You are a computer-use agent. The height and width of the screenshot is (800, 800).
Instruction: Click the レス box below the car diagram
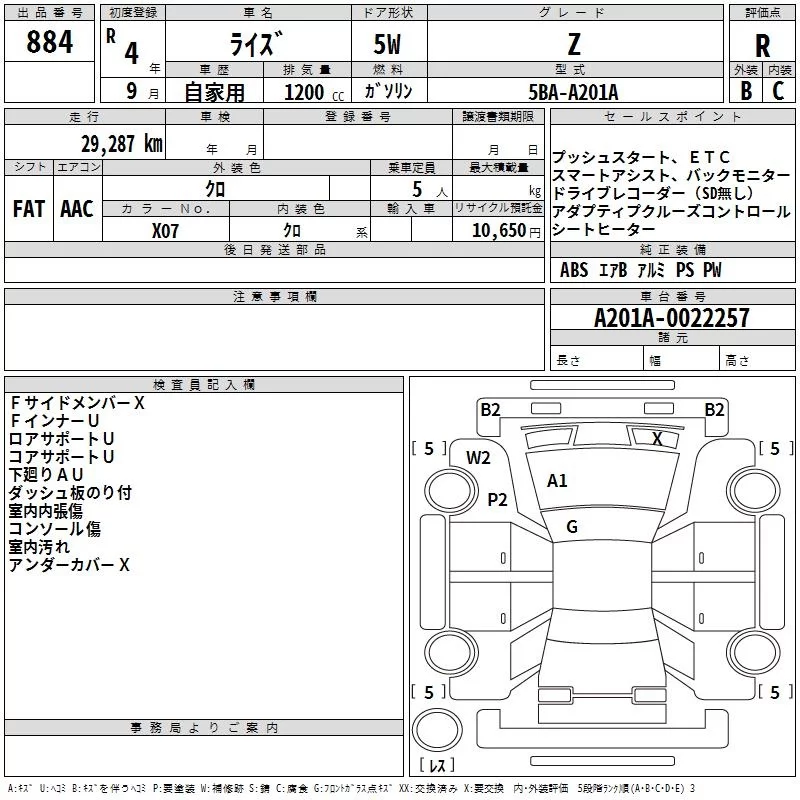[437, 766]
